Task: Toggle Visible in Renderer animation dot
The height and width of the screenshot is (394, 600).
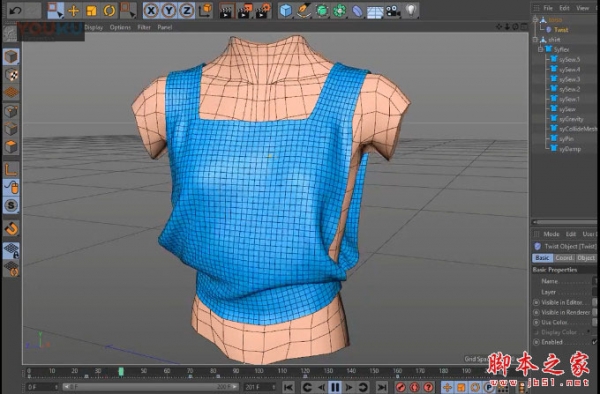Action: [x=536, y=313]
